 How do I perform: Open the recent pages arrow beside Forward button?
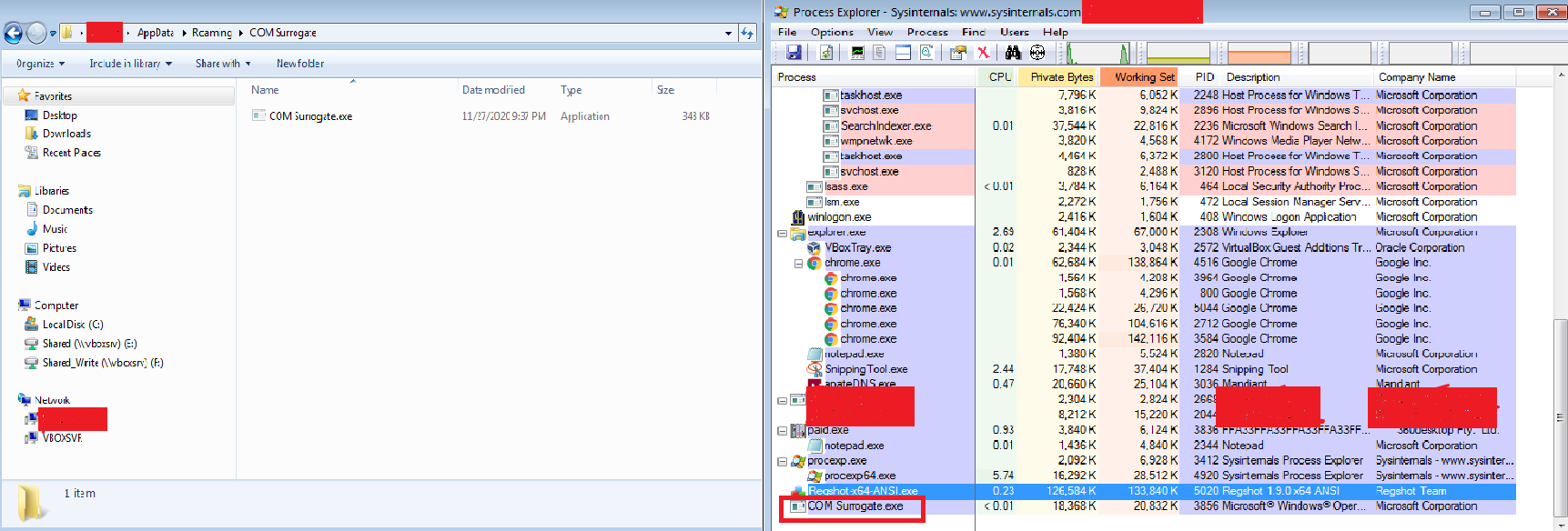coord(53,33)
